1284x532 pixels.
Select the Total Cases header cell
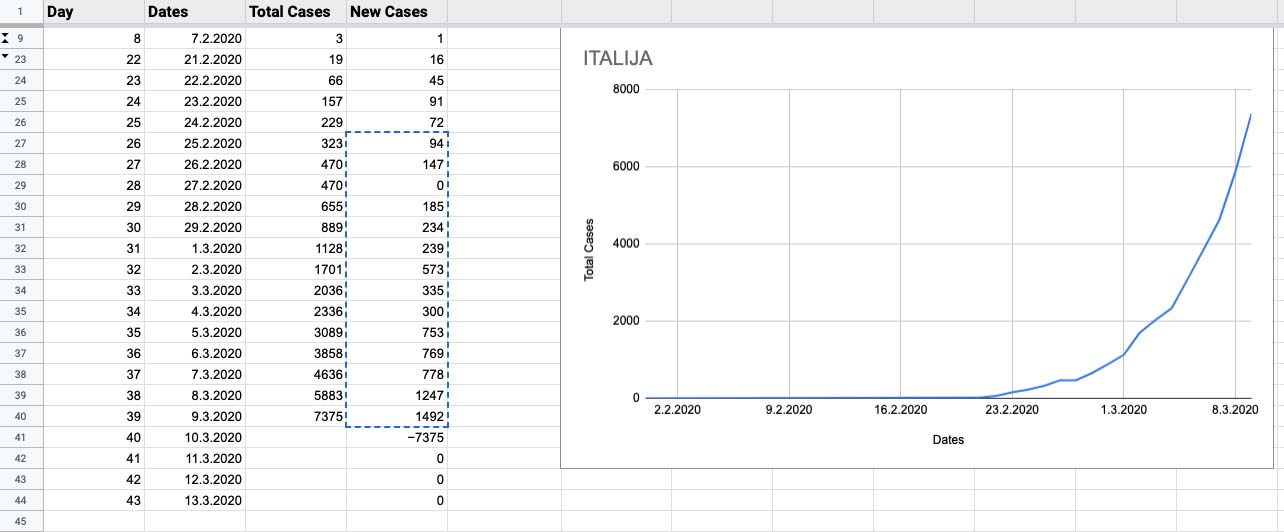295,12
